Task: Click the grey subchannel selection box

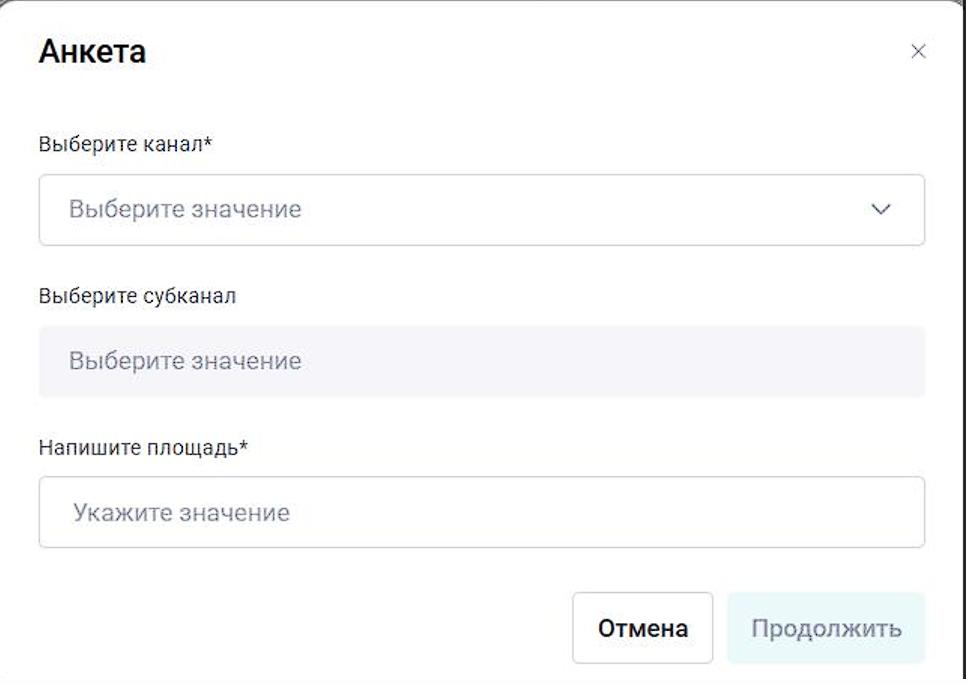Action: point(481,361)
